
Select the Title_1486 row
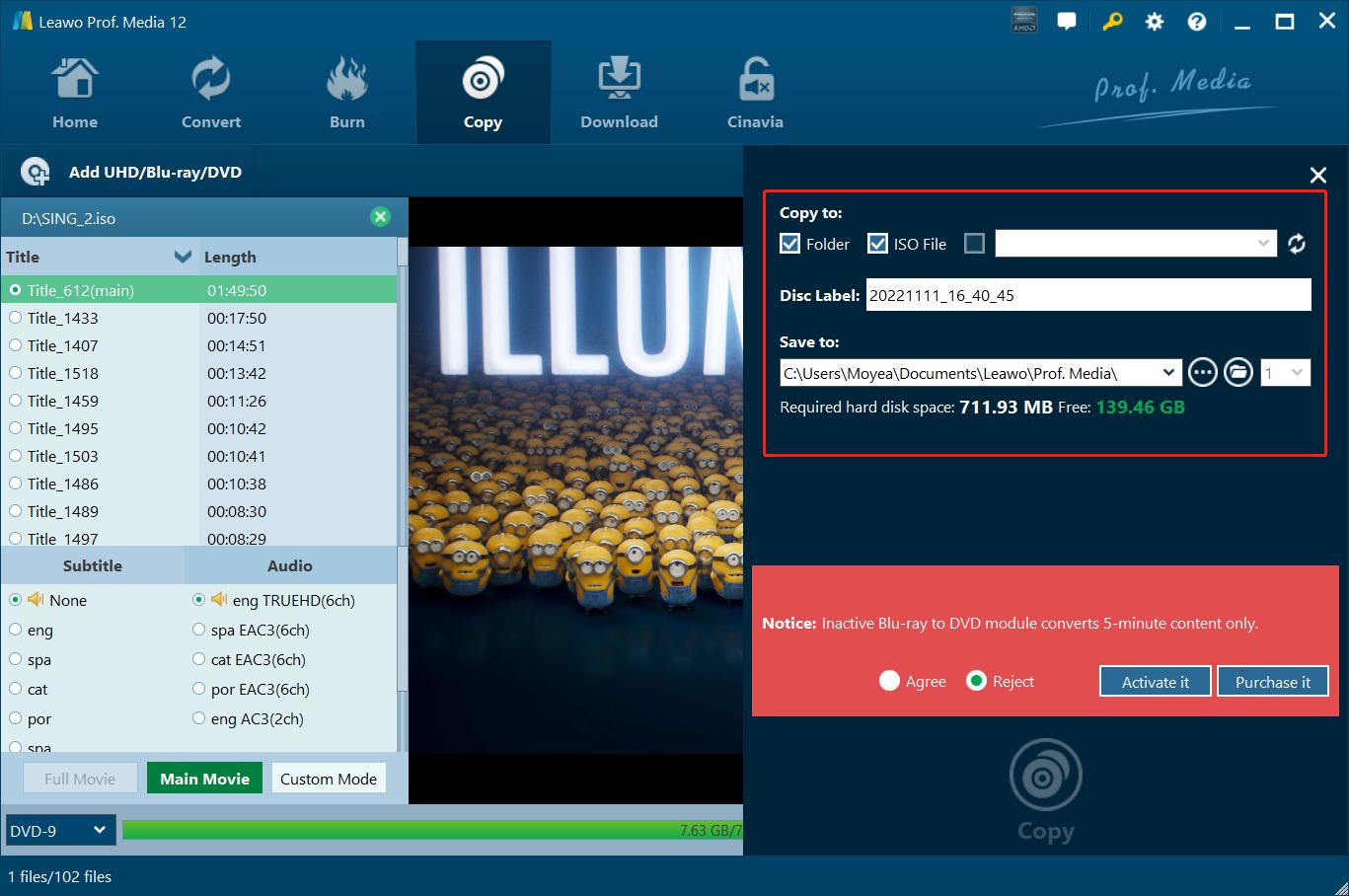(x=198, y=484)
